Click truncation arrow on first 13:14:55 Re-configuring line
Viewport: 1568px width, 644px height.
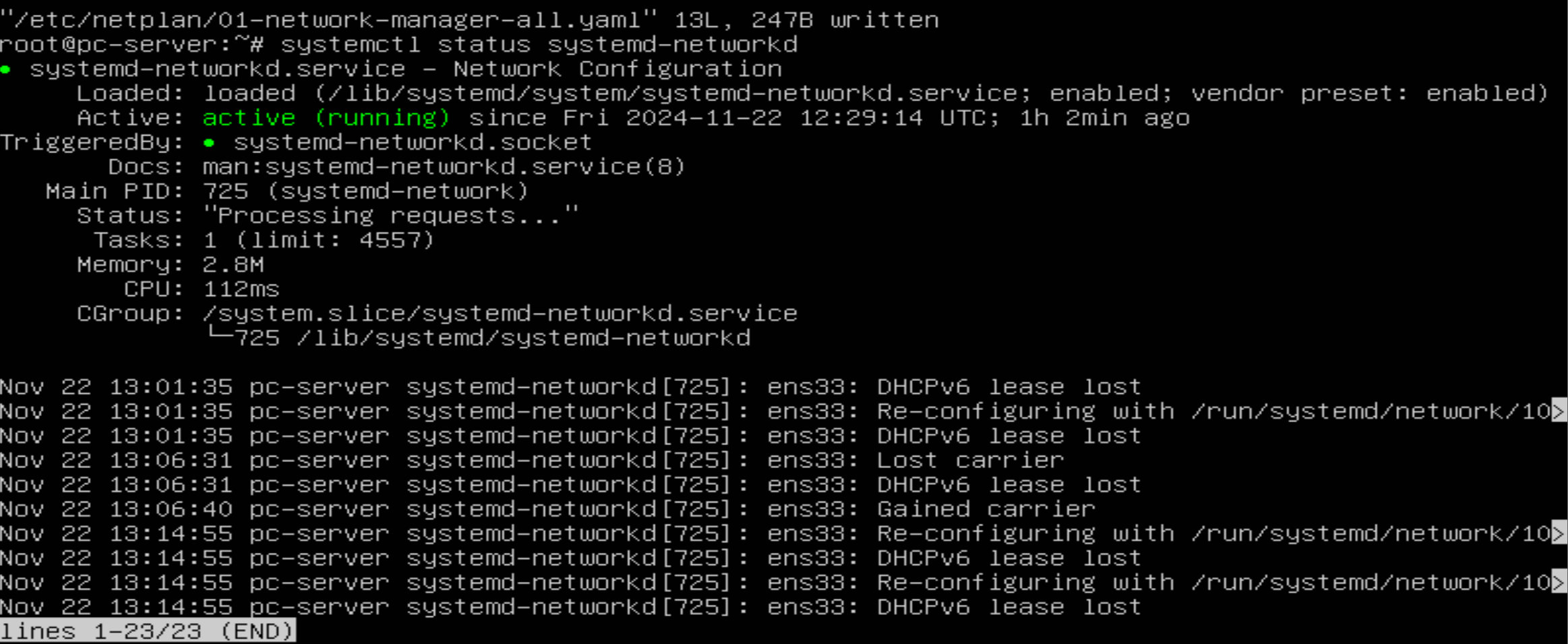point(1559,533)
